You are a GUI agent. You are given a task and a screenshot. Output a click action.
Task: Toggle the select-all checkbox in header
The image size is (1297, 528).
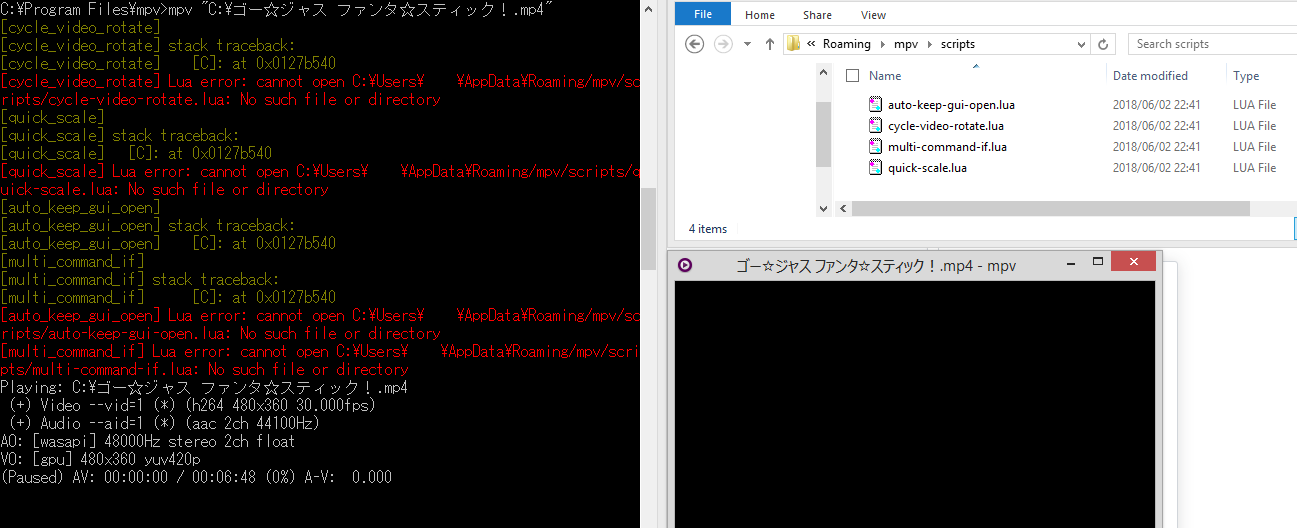(x=852, y=76)
